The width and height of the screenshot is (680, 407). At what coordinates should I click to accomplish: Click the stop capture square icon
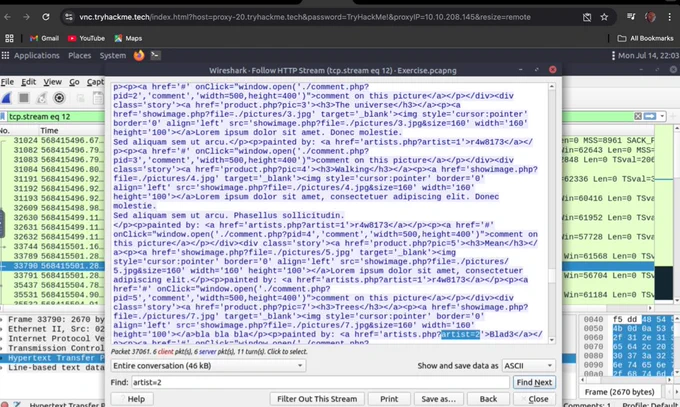point(24,98)
